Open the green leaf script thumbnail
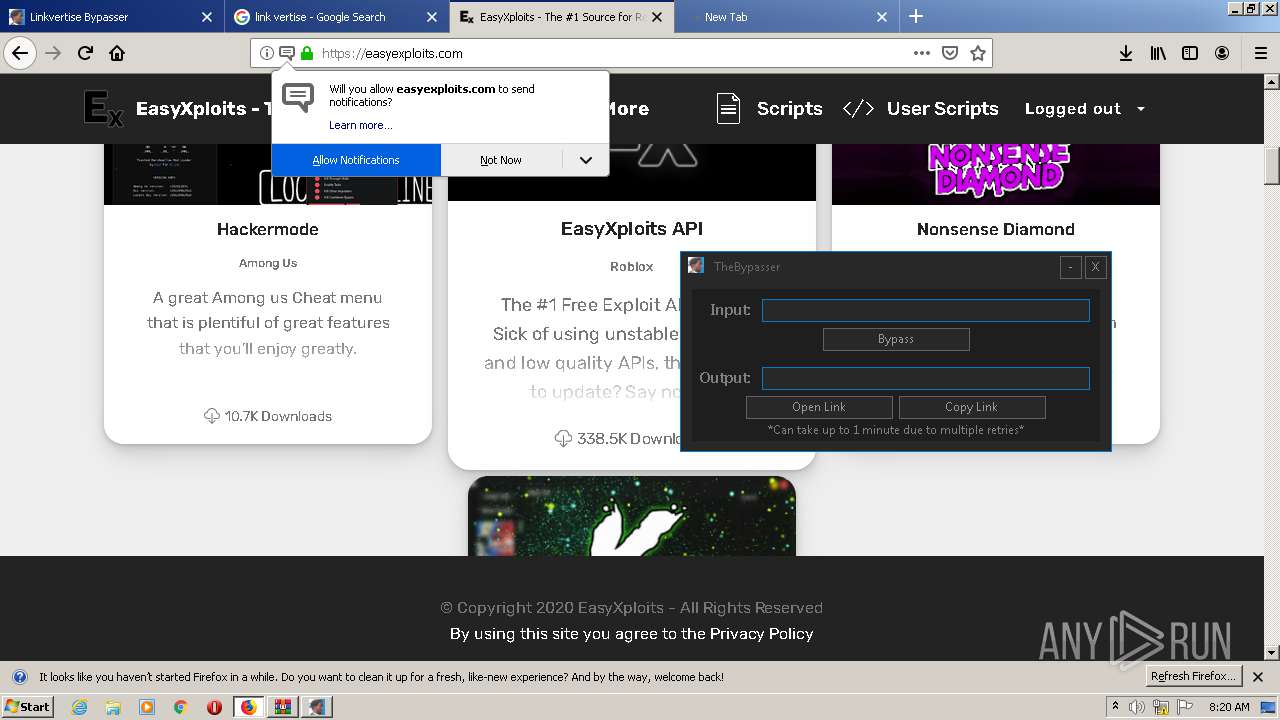The width and height of the screenshot is (1280, 720). pos(632,516)
